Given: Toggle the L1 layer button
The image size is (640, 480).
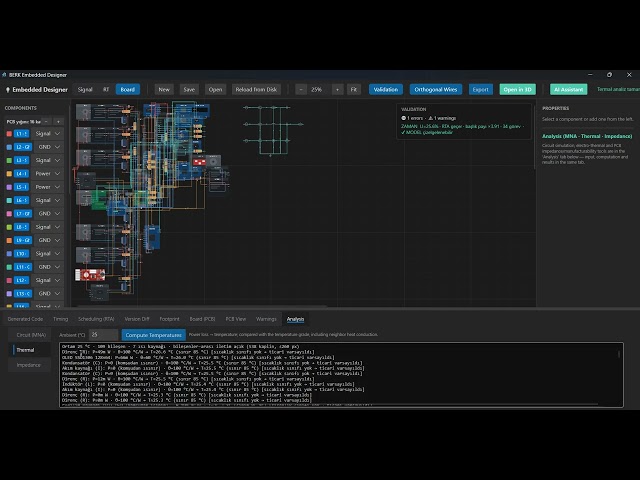Looking at the screenshot, I should 21,133.
